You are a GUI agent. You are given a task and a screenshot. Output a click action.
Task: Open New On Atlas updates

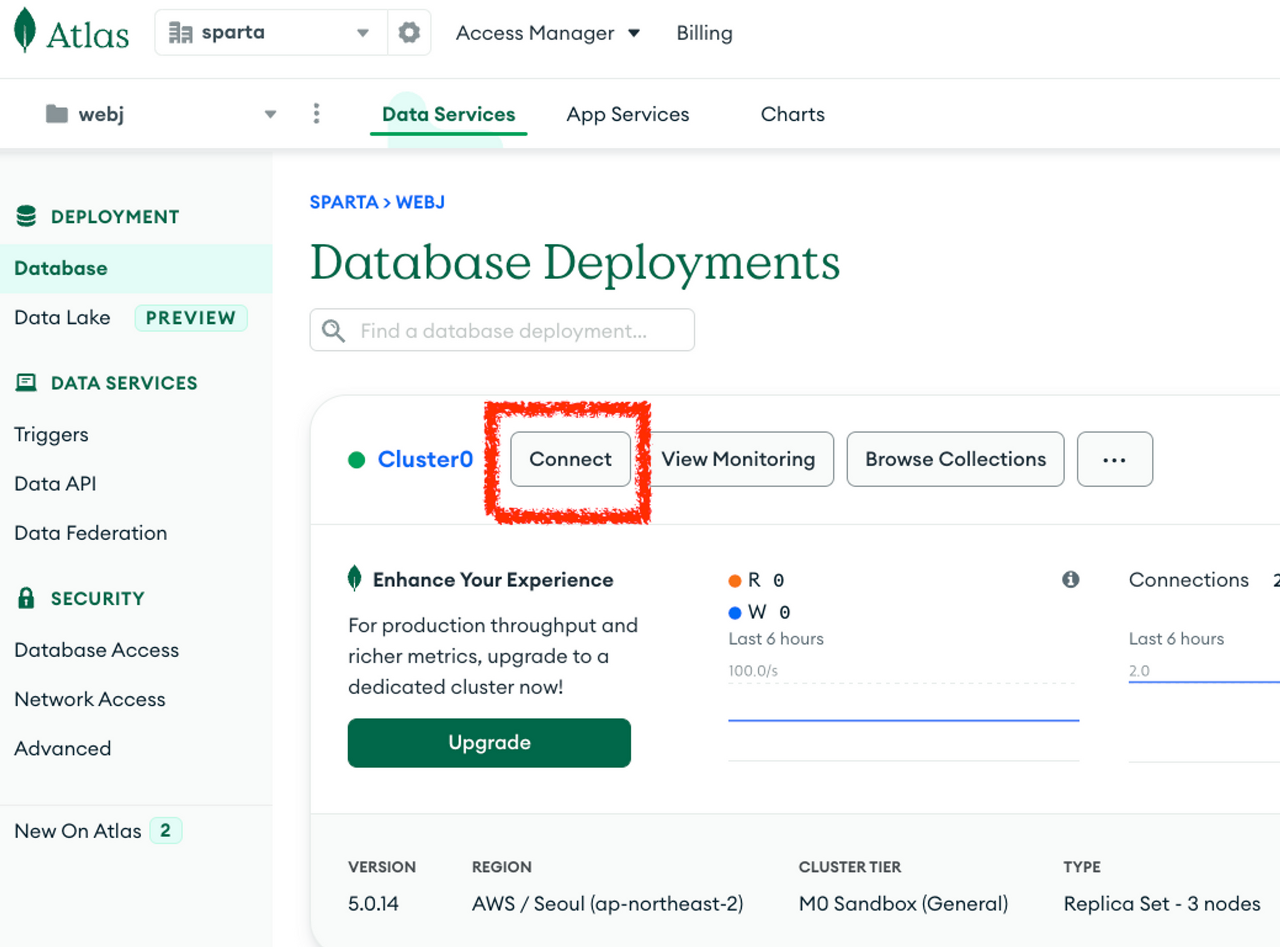coord(78,831)
